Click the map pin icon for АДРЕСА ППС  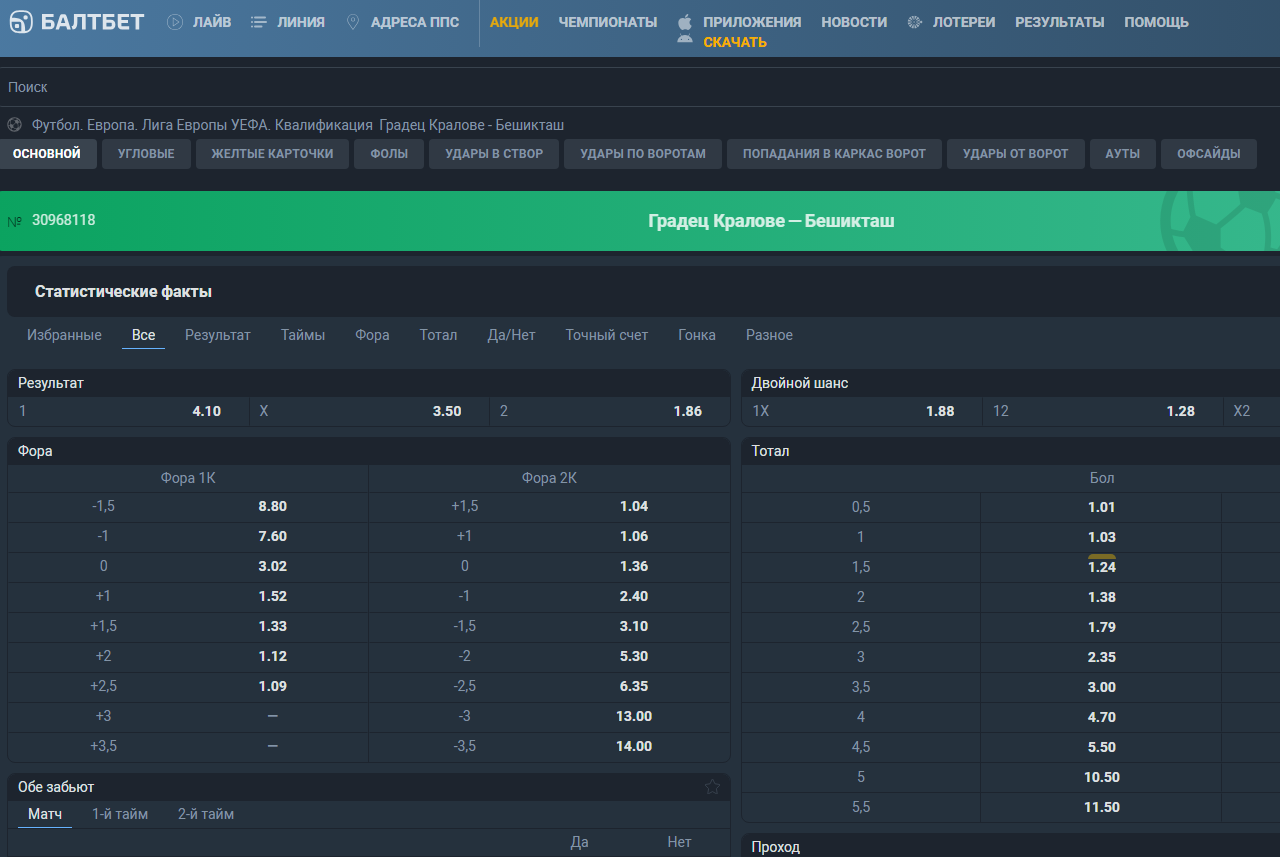[x=352, y=22]
